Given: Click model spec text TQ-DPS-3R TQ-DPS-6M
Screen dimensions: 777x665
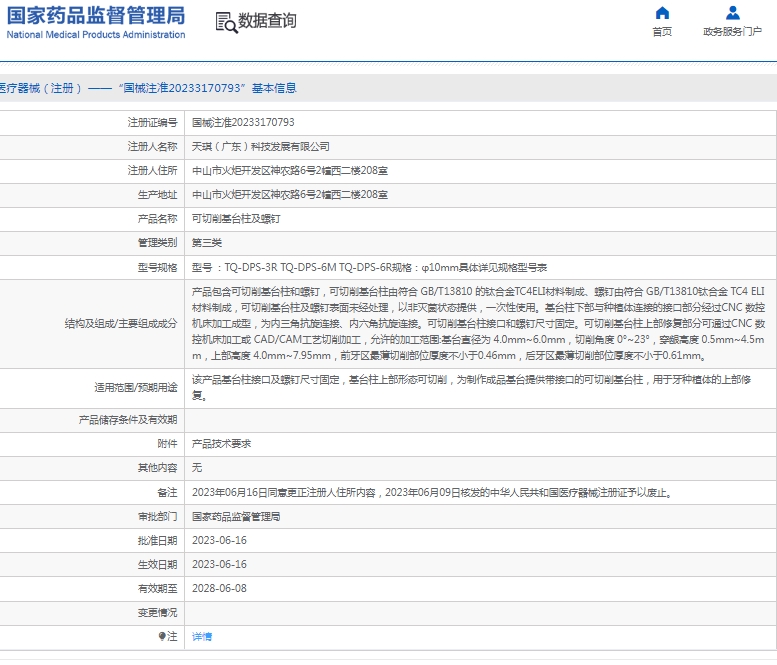Looking at the screenshot, I should tap(280, 268).
